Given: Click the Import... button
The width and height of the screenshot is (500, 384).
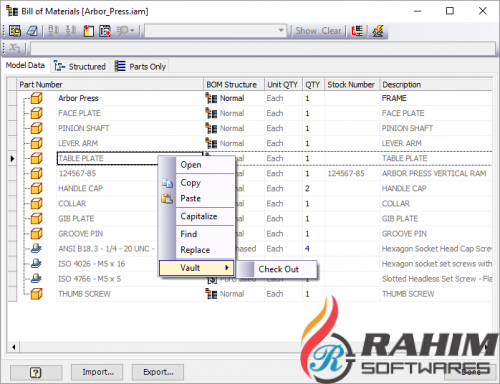Looking at the screenshot, I should (x=97, y=372).
